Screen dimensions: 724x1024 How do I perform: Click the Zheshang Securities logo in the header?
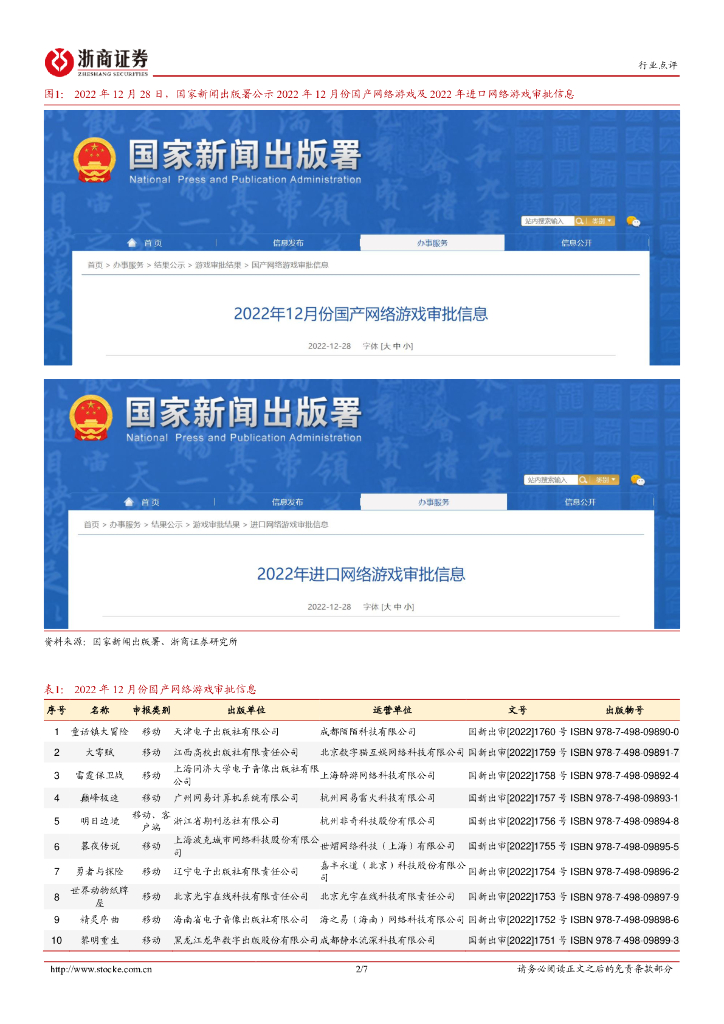[97, 62]
